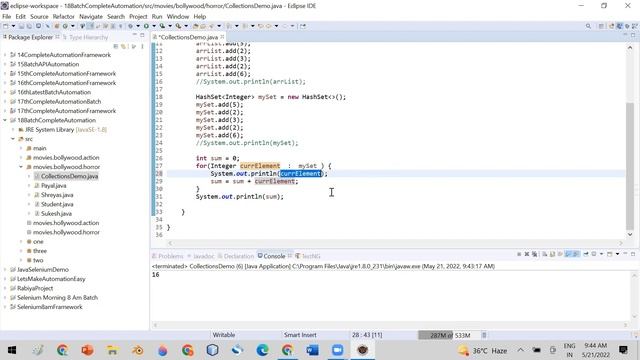Click the weather widget 36°C Haze

[x=483, y=350]
